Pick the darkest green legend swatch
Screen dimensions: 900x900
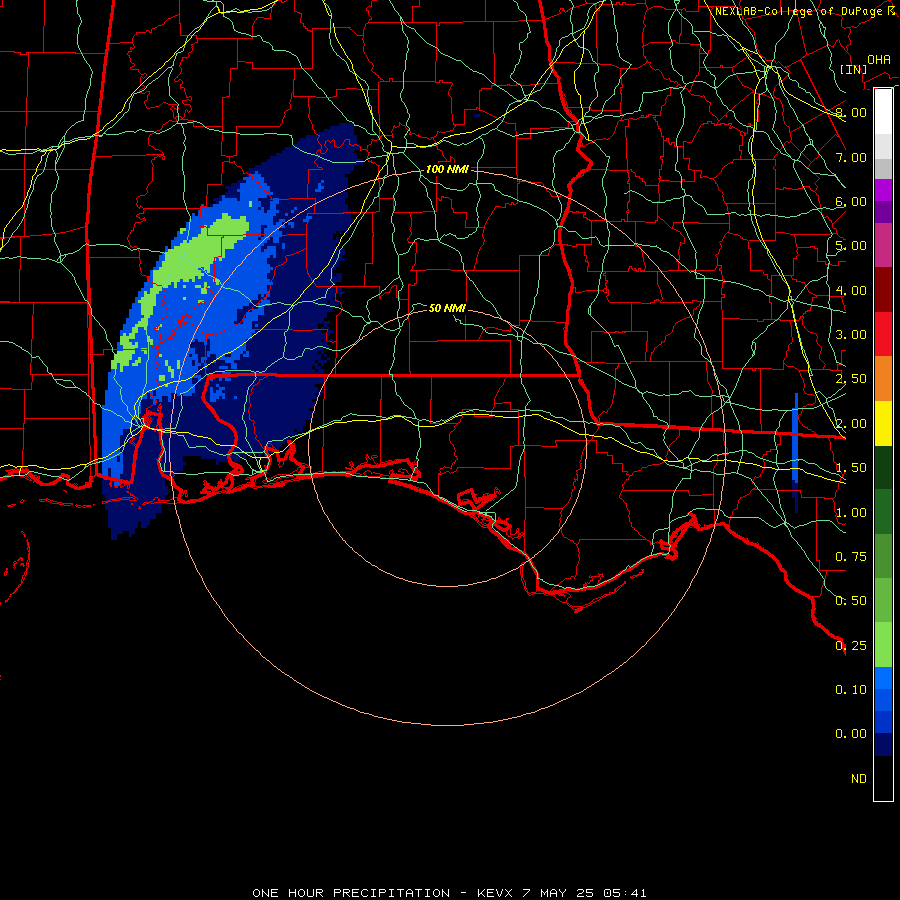click(x=883, y=467)
